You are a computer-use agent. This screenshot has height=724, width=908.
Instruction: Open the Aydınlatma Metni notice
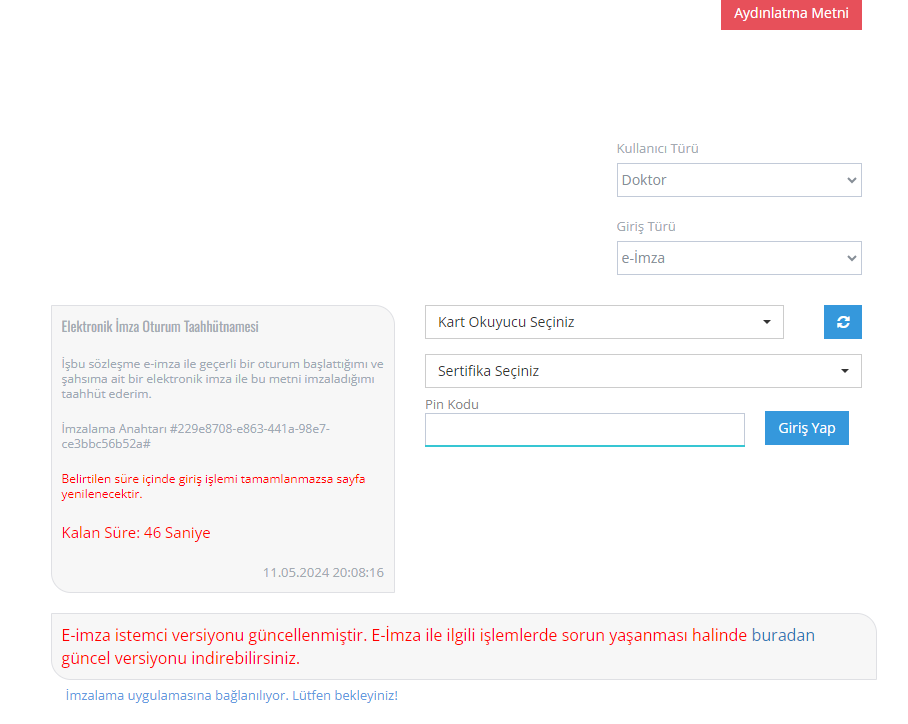[790, 14]
